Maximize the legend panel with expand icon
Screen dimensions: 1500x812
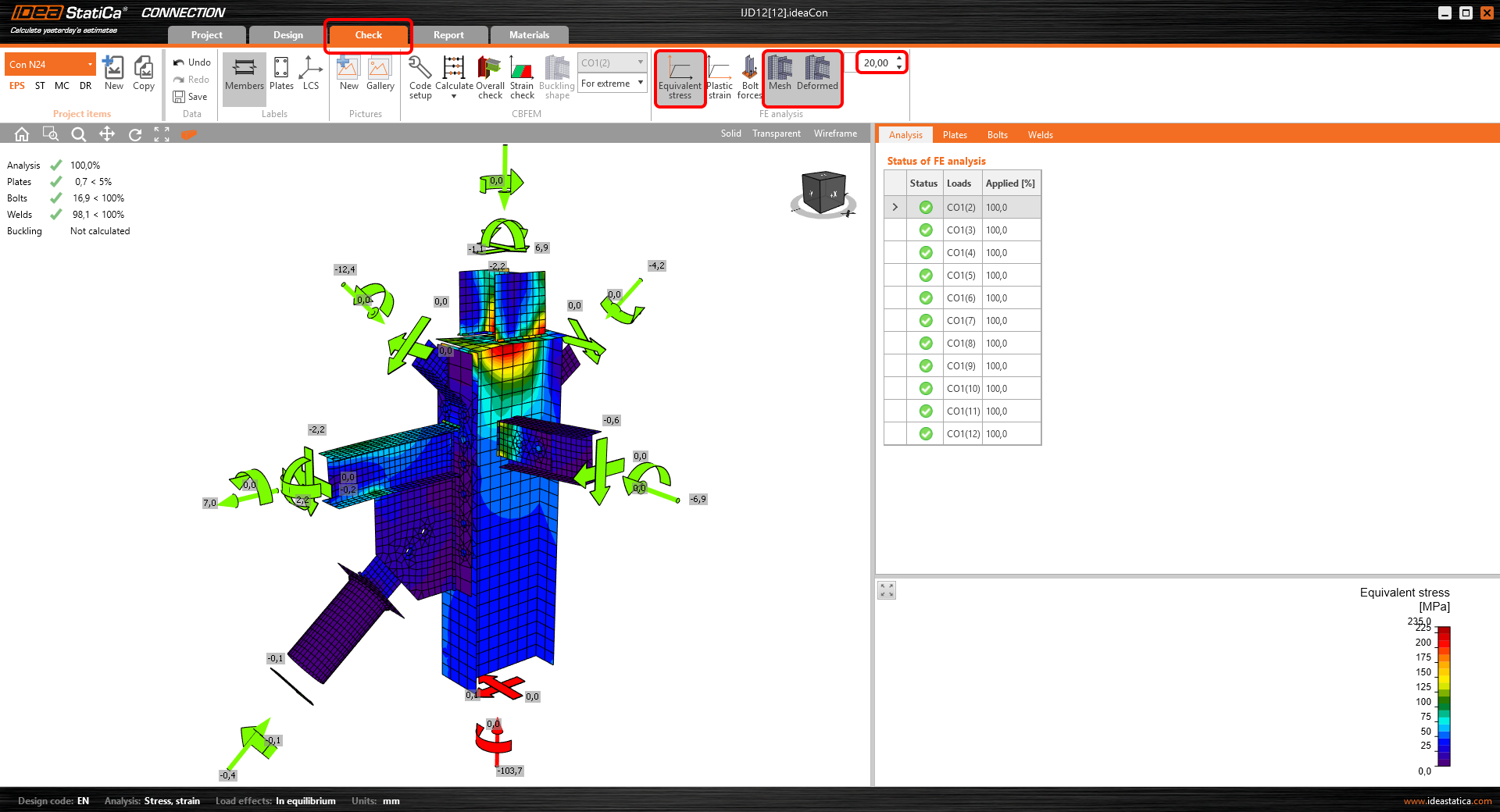887,590
